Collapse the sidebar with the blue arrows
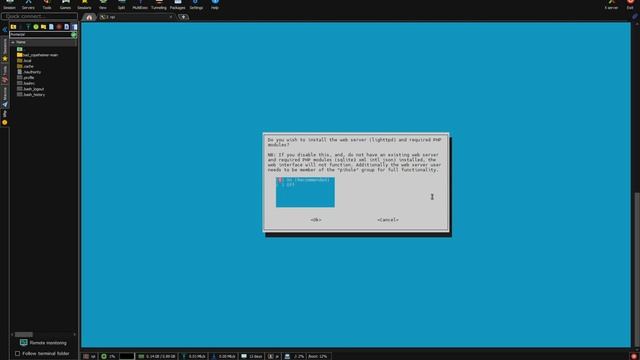This screenshot has height=360, width=640. [x=4, y=29]
